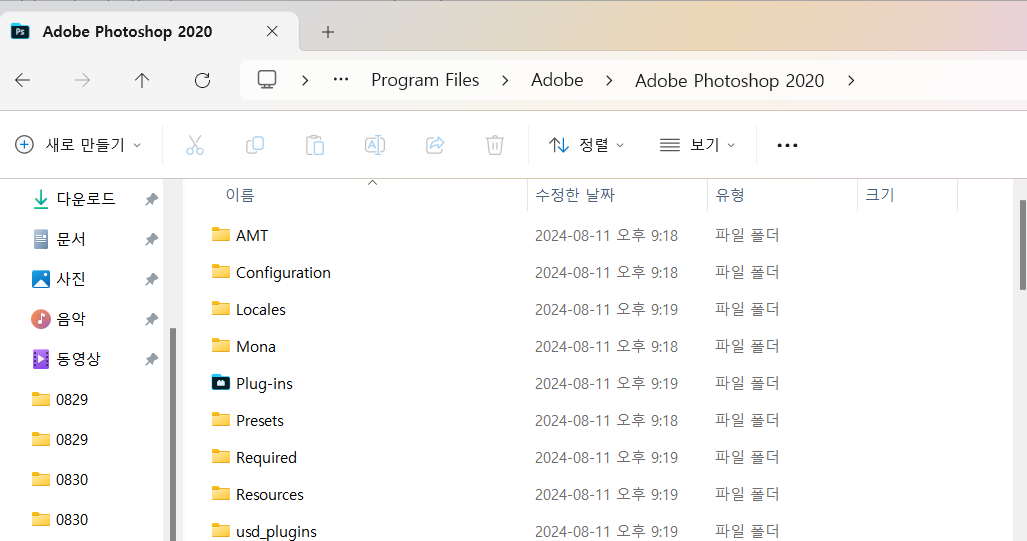Click the Plug-ins folder icon
This screenshot has height=541, width=1027.
(221, 382)
